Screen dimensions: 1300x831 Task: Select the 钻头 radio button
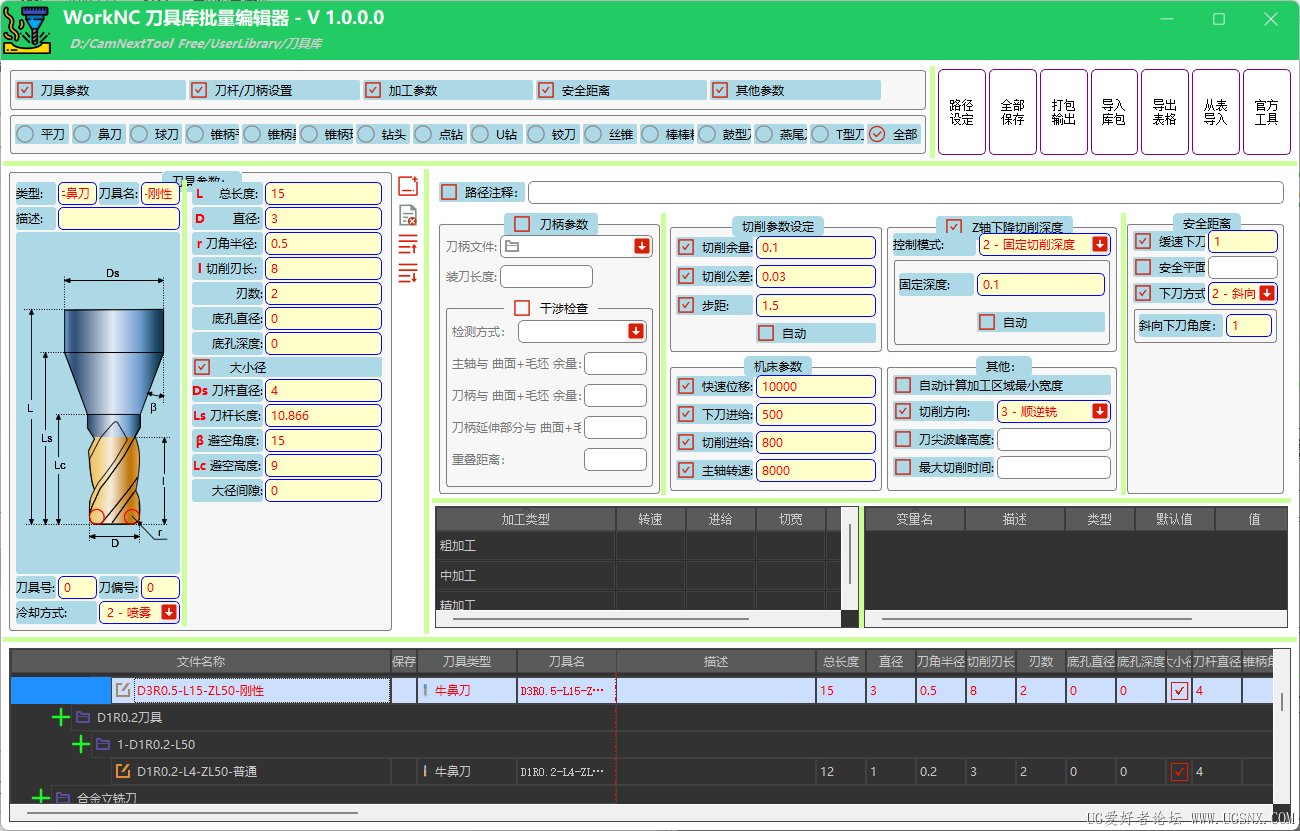pos(366,134)
